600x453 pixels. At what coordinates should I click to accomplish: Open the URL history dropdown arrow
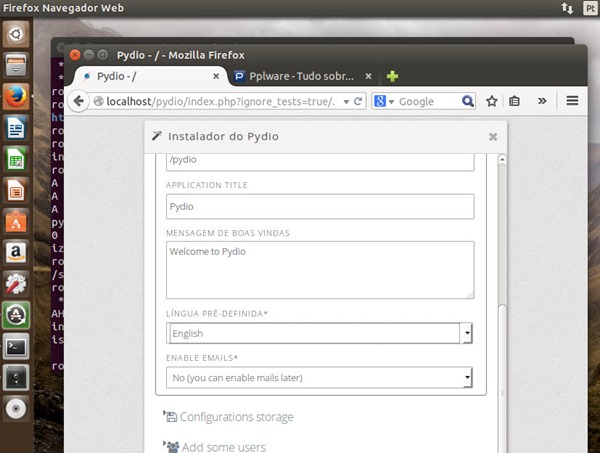(x=346, y=102)
